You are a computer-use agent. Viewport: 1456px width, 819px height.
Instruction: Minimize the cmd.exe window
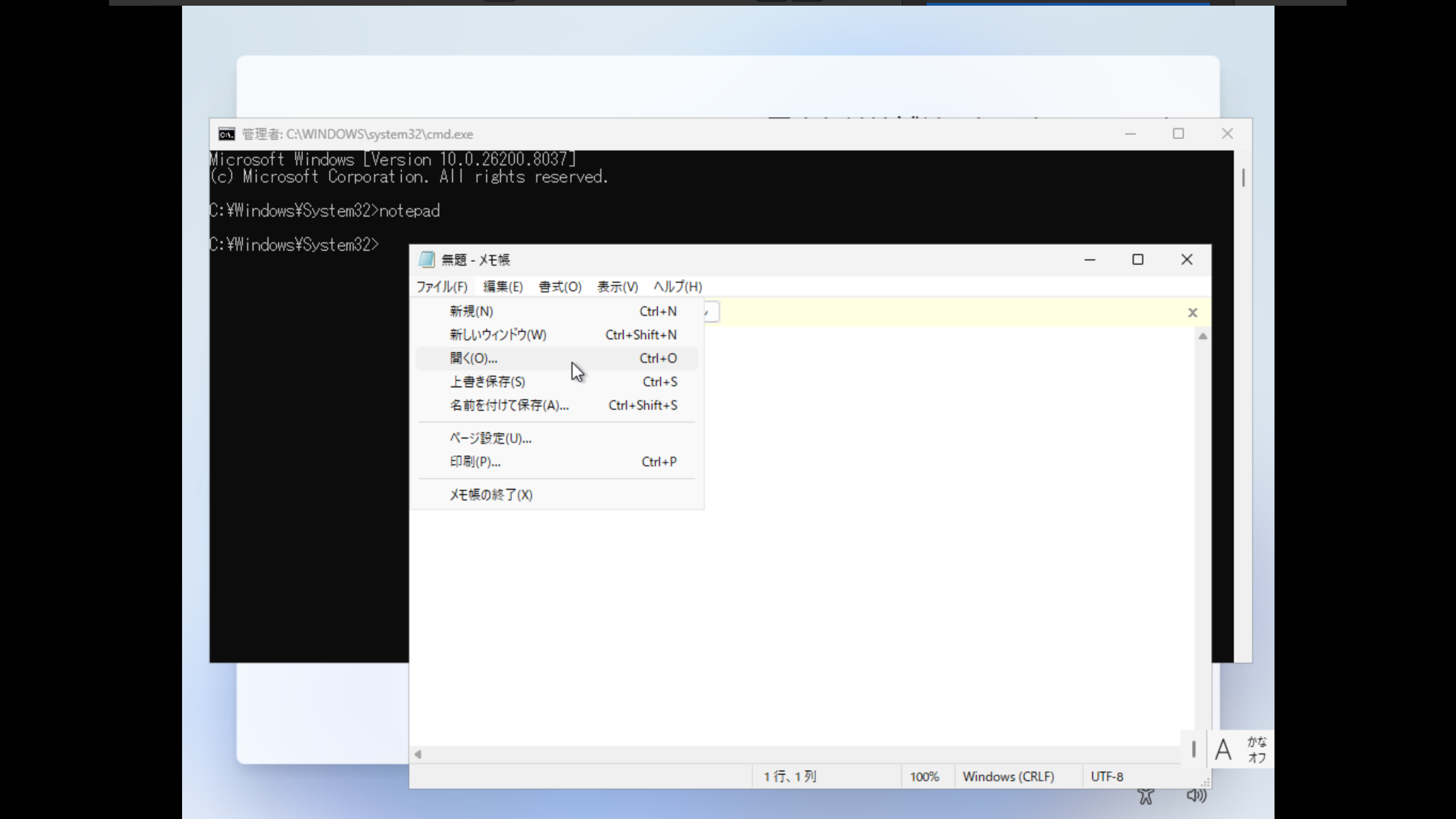click(1131, 134)
